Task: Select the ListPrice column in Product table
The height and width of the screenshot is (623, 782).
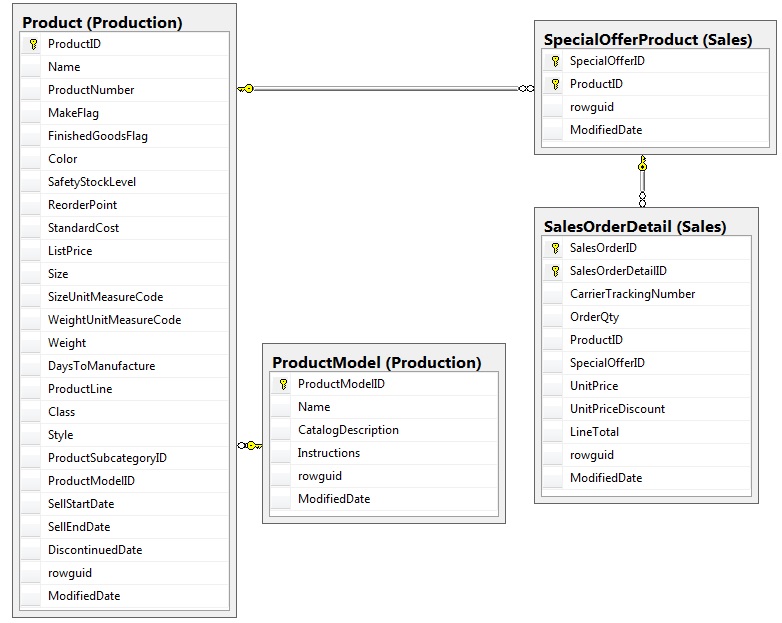Action: click(x=70, y=251)
